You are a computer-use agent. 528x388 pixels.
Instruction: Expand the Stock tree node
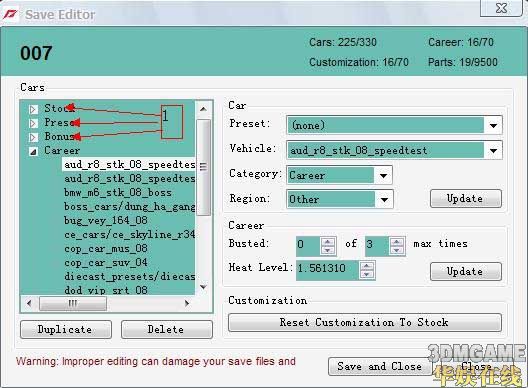click(33, 109)
